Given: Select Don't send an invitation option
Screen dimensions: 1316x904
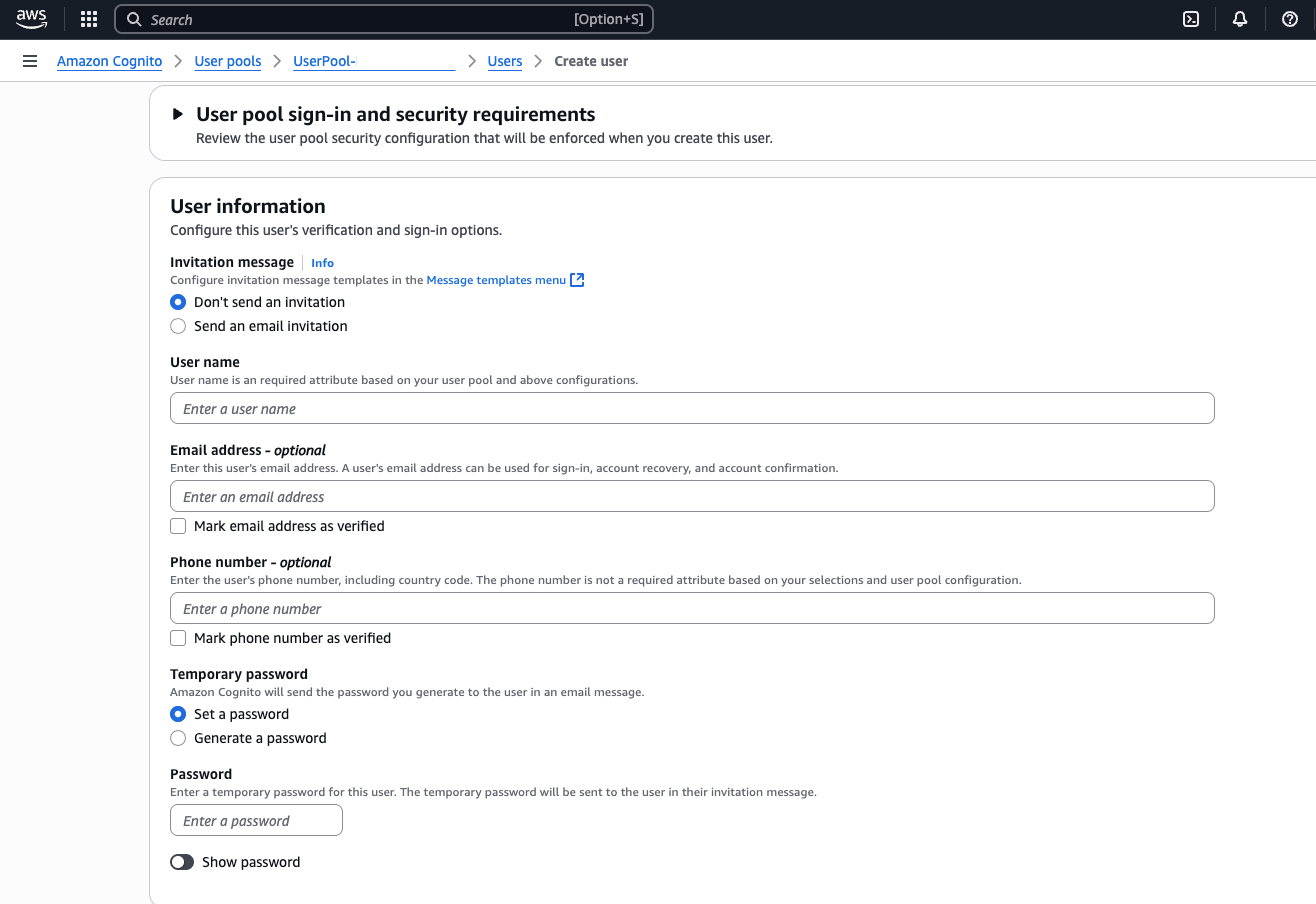Looking at the screenshot, I should pos(178,302).
